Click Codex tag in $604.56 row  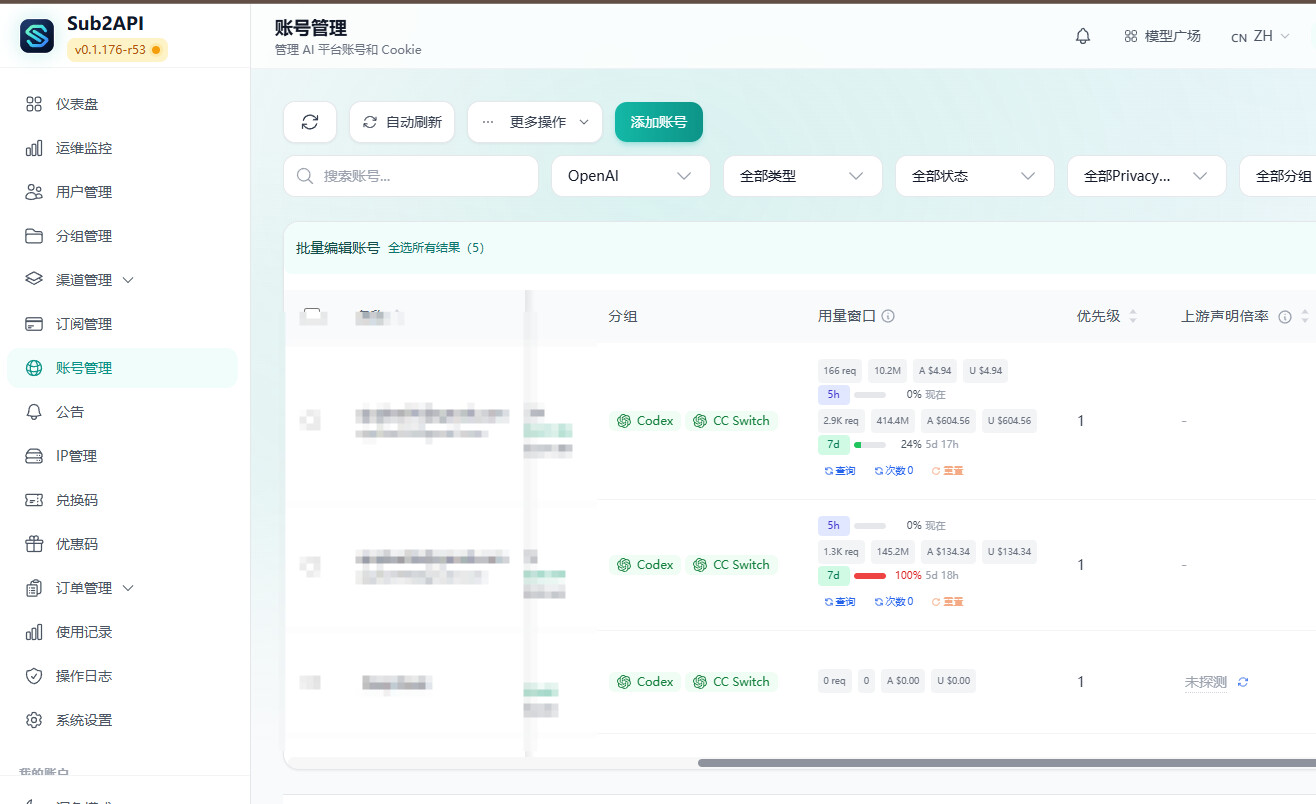coord(645,421)
